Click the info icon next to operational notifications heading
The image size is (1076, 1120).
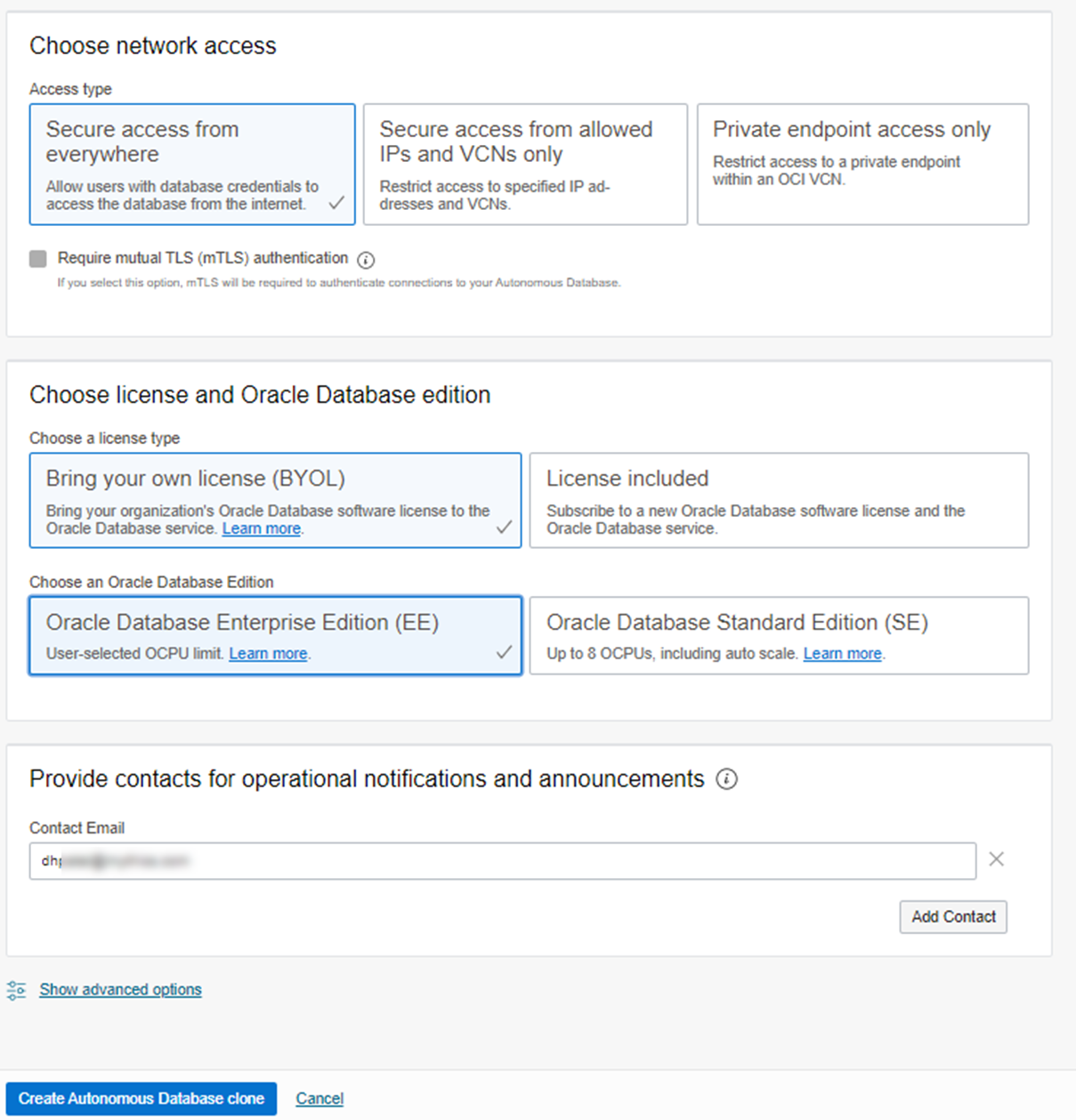(x=728, y=779)
